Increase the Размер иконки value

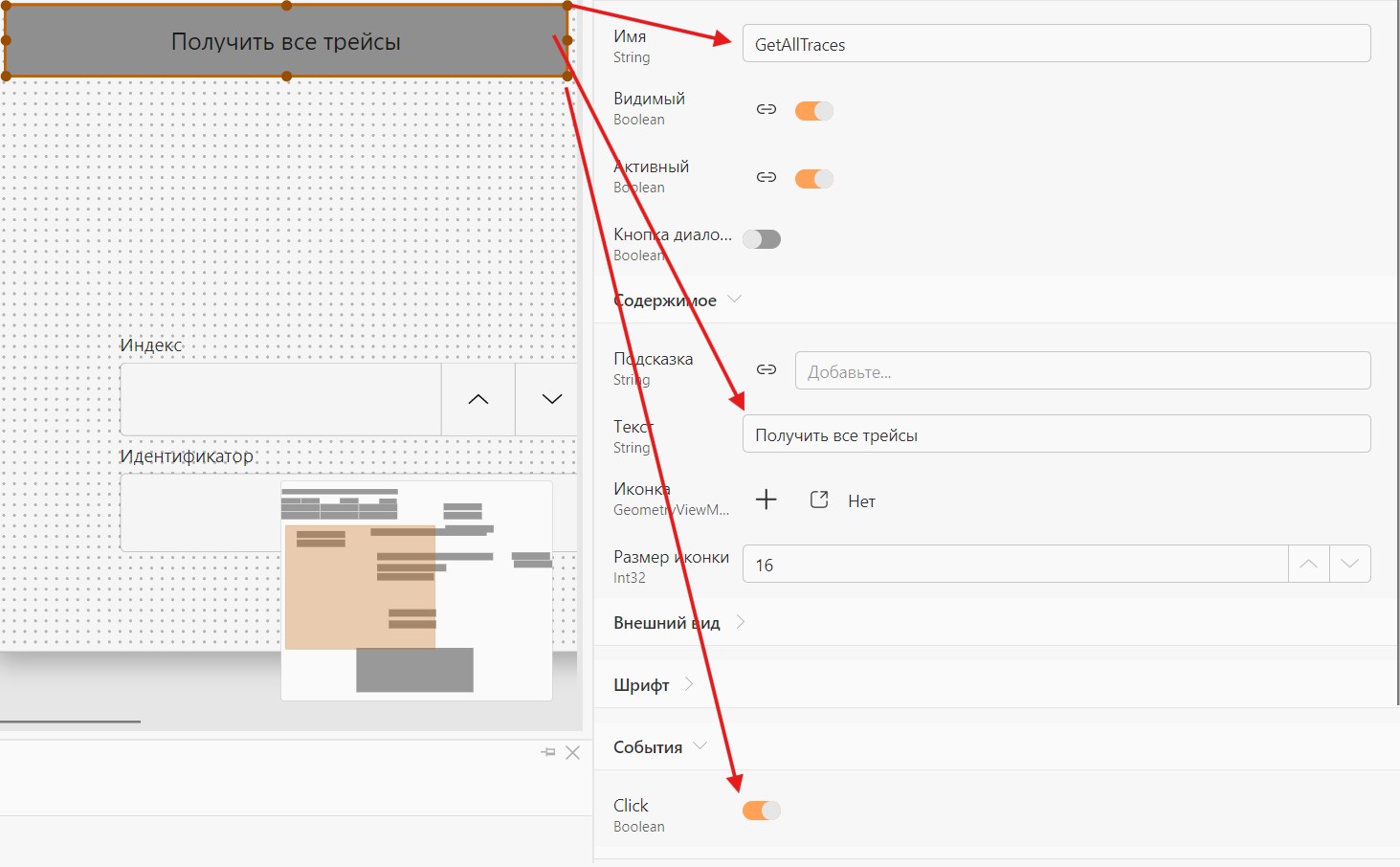pos(1309,564)
